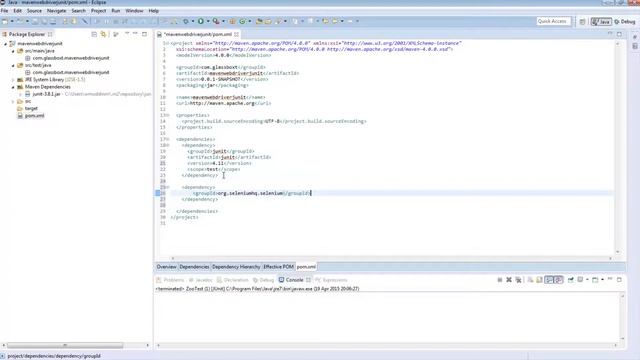Screen dimensions: 640x360
Task: Maximize the Package Explorer view
Action: 144,34
